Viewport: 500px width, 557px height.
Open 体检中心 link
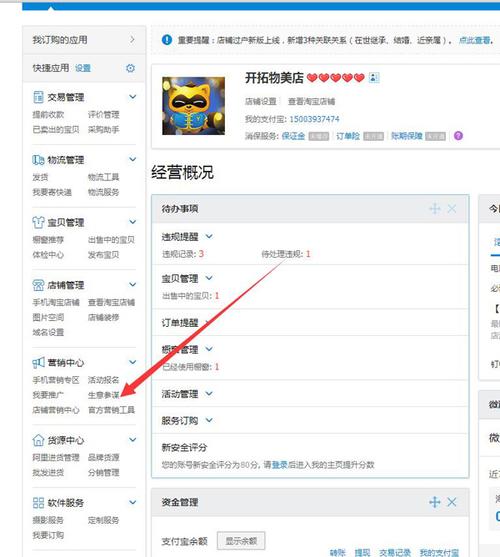point(48,255)
